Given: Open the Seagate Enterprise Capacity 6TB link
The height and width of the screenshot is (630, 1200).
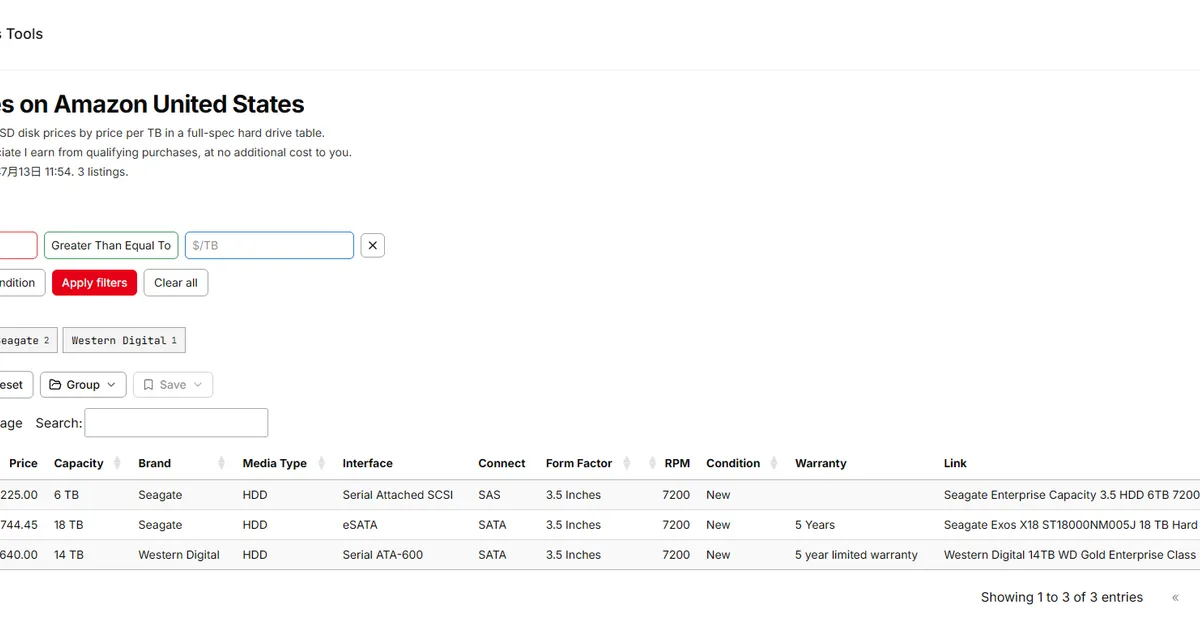Looking at the screenshot, I should 1072,495.
